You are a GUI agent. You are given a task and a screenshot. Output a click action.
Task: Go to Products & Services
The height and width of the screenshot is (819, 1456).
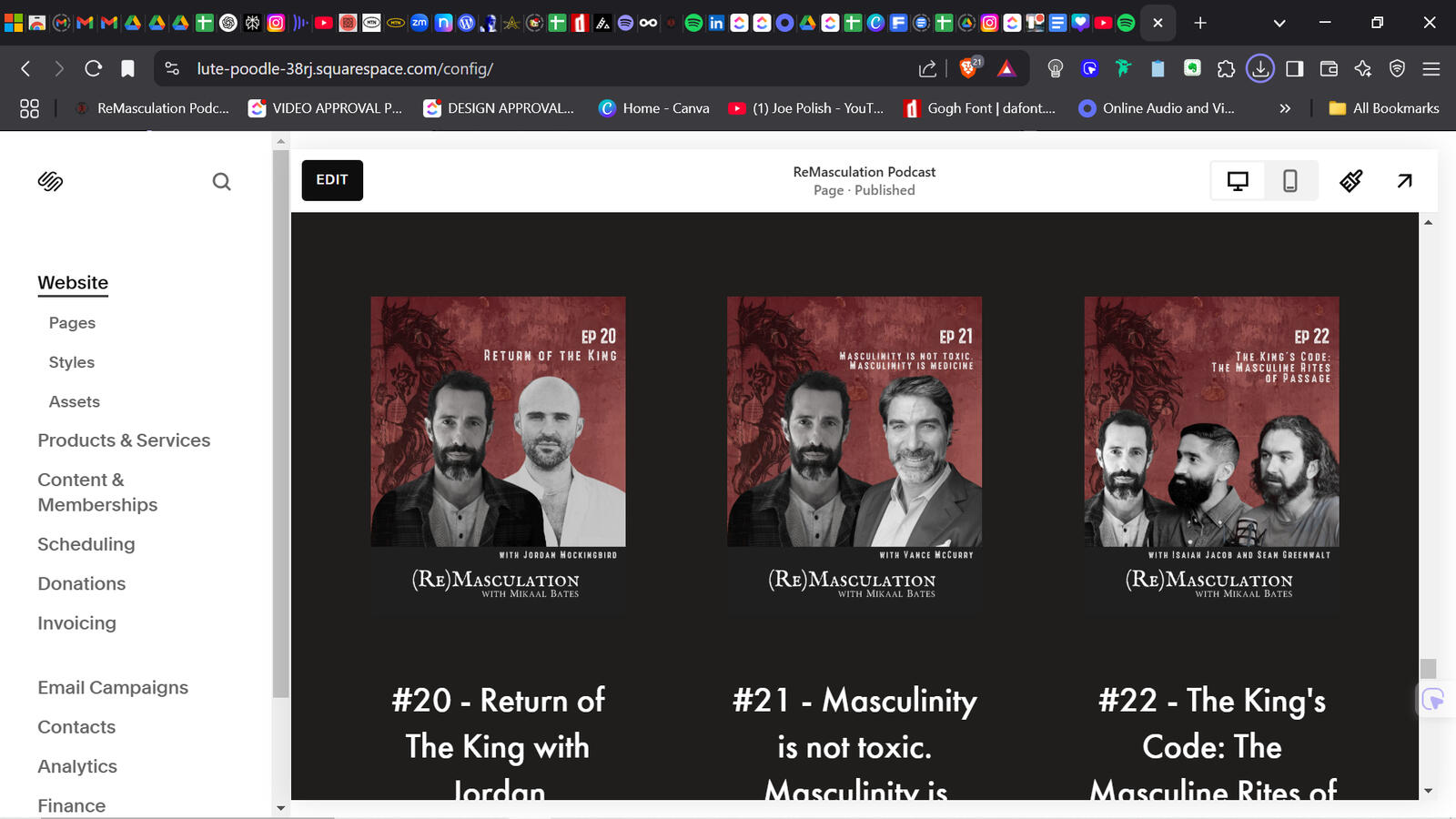[124, 440]
